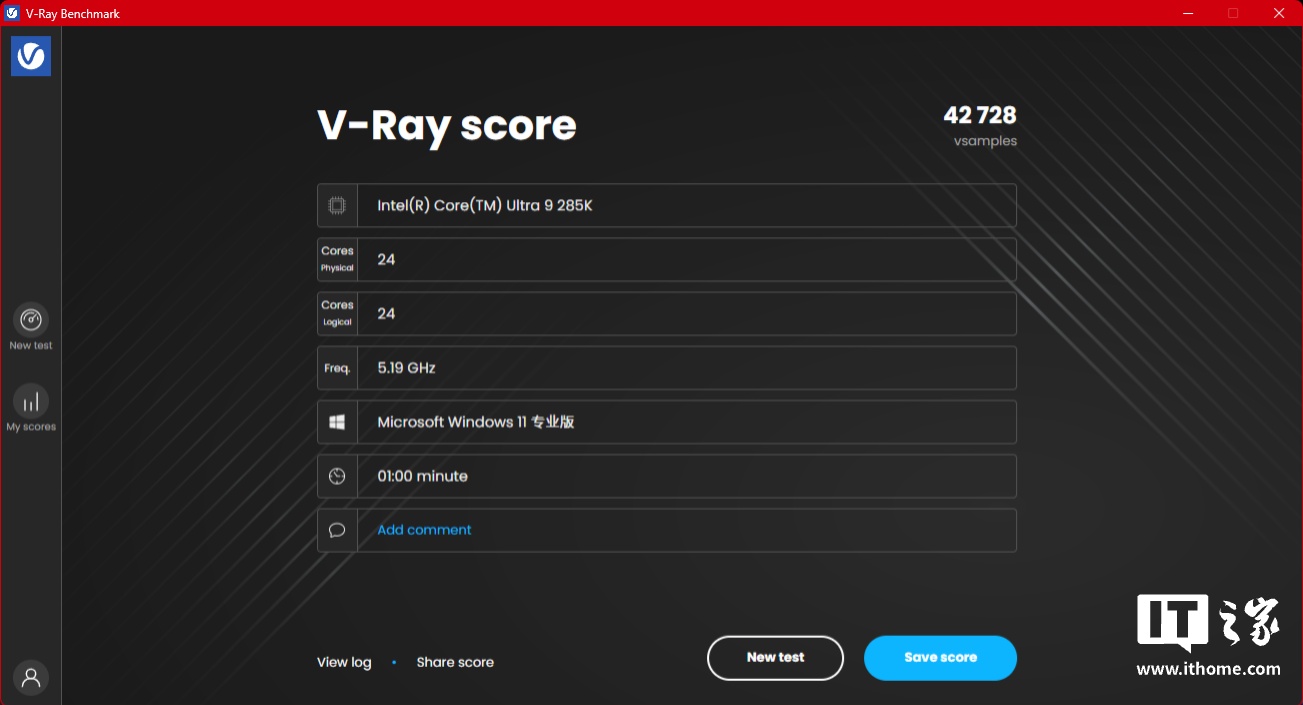Click the Cores Physical label
This screenshot has width=1303, height=705.
pos(337,260)
